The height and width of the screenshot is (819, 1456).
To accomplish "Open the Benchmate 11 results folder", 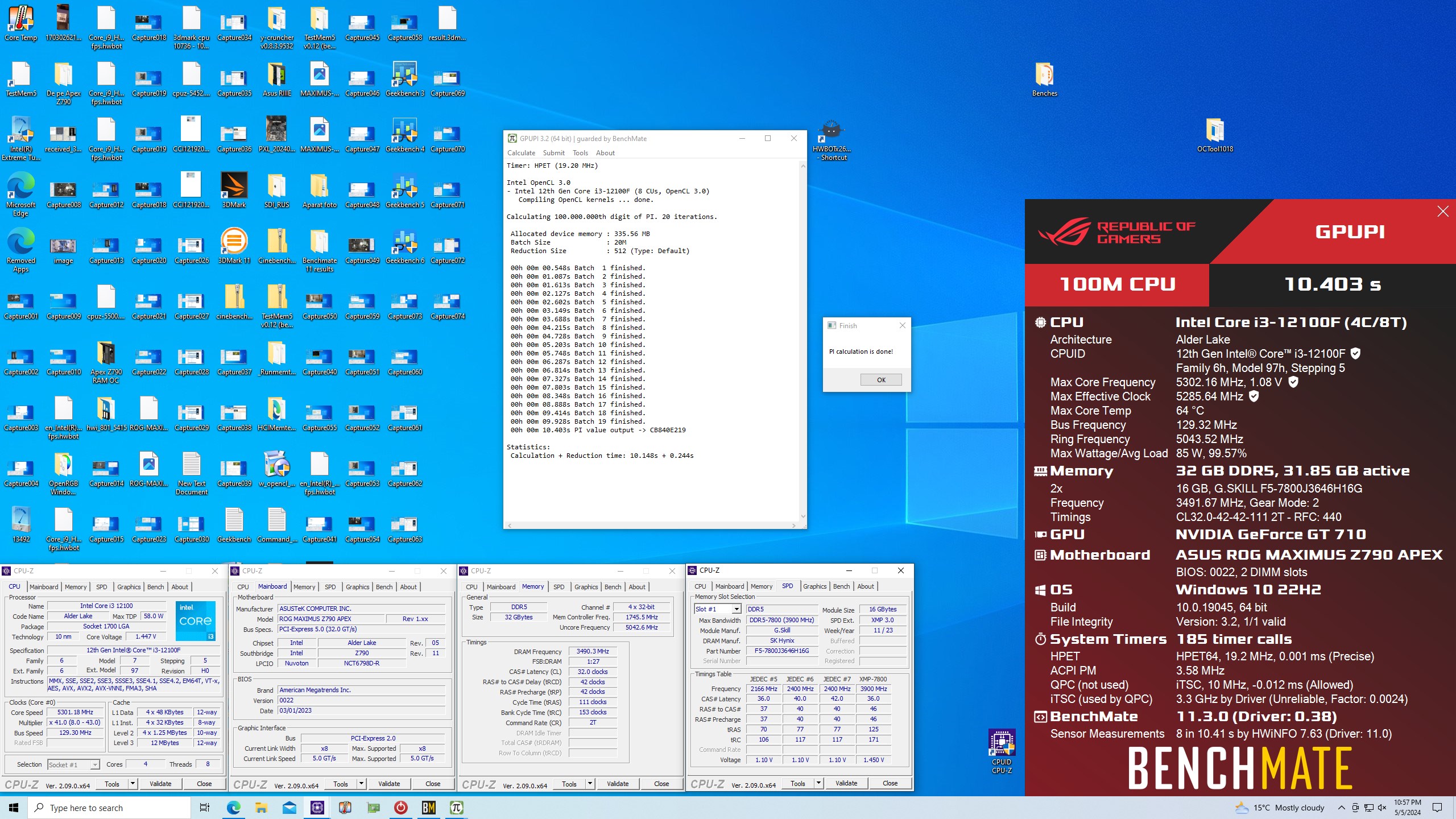I will (319, 250).
